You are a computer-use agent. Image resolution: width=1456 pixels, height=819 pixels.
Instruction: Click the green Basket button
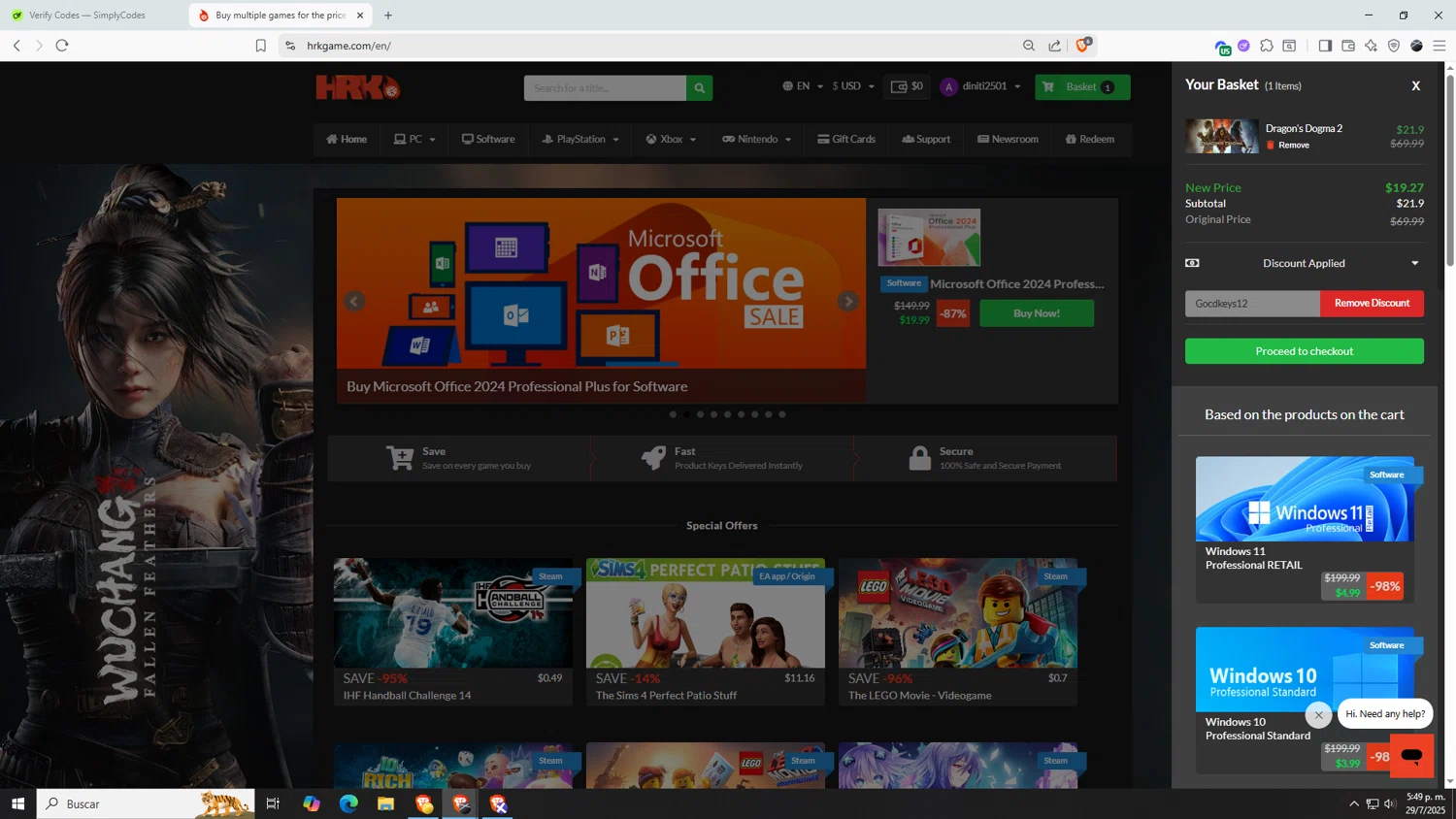[1081, 87]
